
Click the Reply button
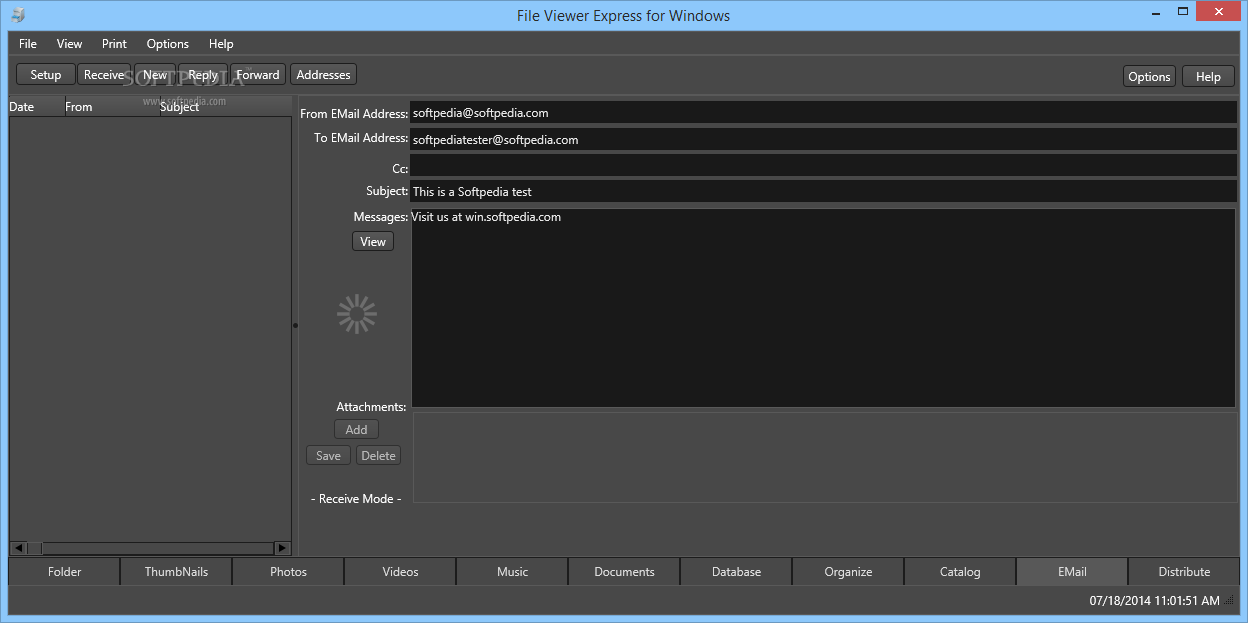coord(203,75)
